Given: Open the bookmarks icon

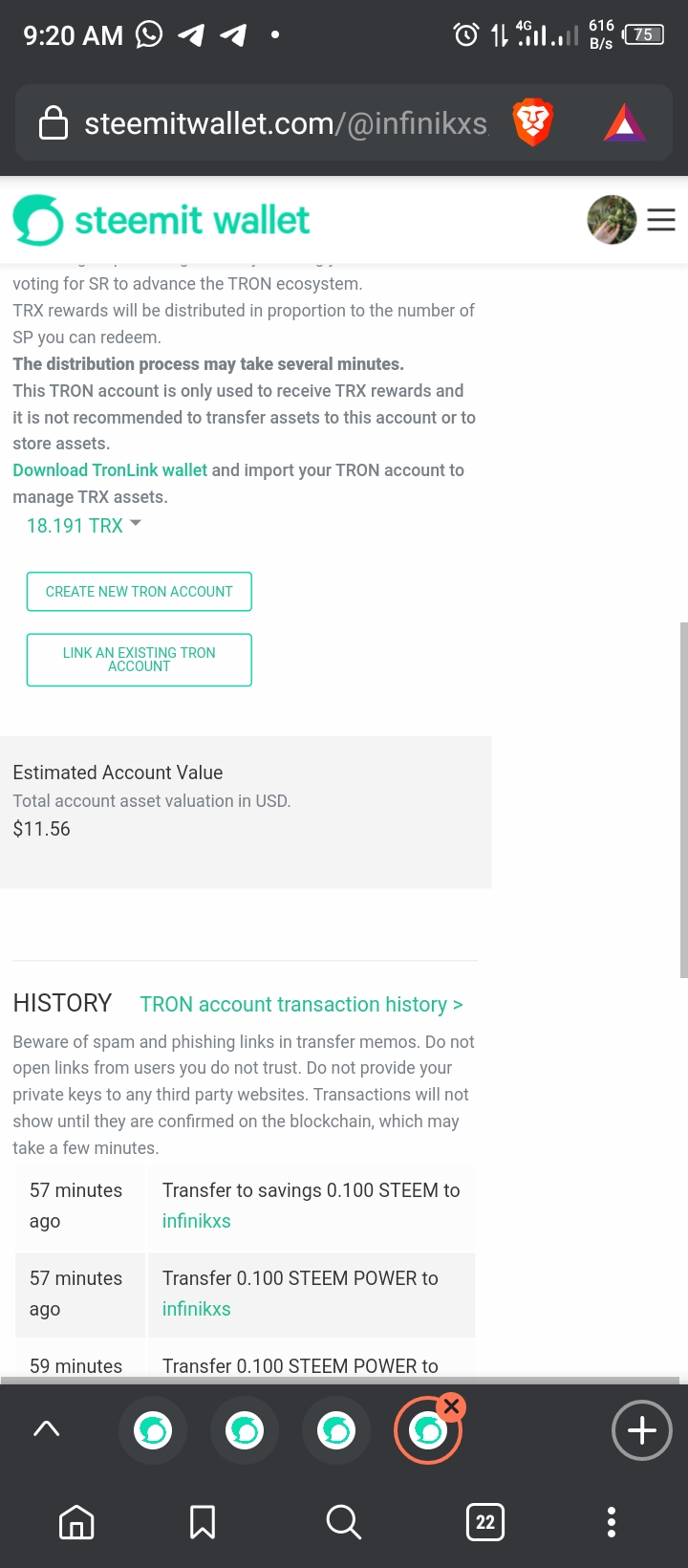Looking at the screenshot, I should pos(203,1521).
